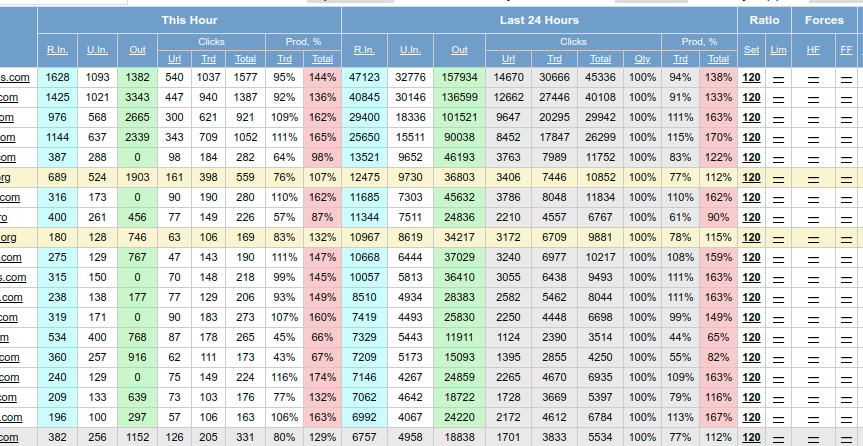Viewport: 863px width, 446px height.
Task: Select the cell showing 136599
Action: click(x=459, y=97)
